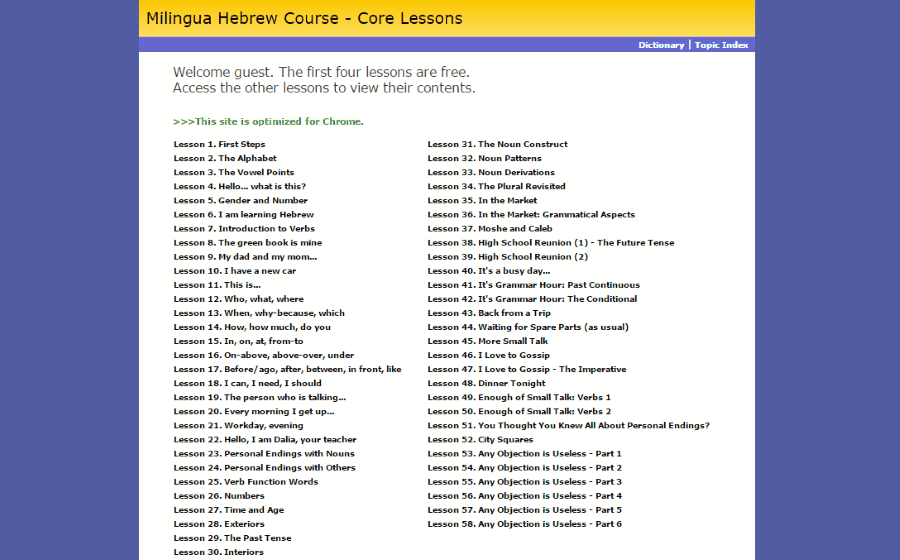Image resolution: width=900 pixels, height=560 pixels.
Task: Open Lesson 16. On-above, above-over, under
Action: 264,355
